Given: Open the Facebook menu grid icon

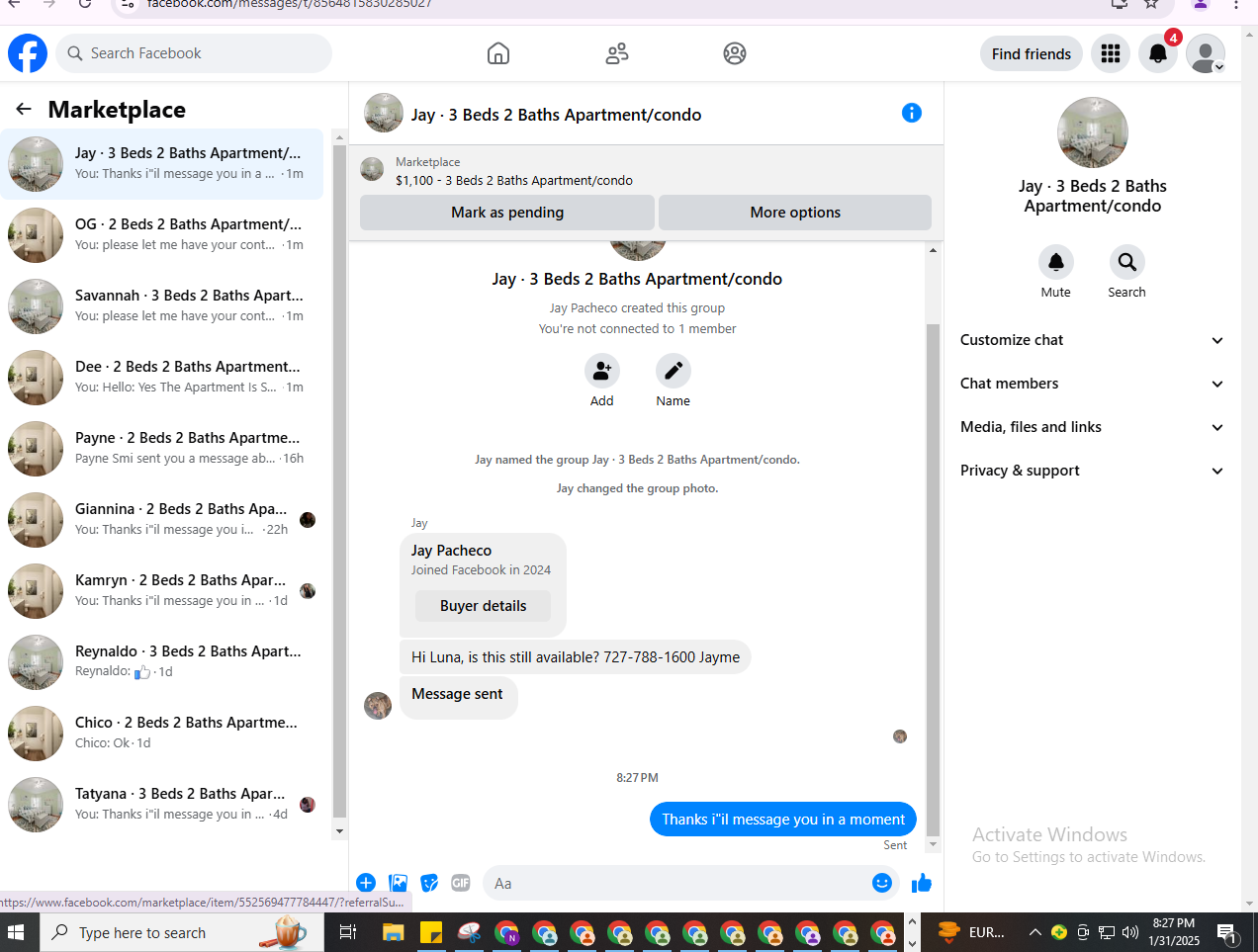Looking at the screenshot, I should [x=1111, y=53].
